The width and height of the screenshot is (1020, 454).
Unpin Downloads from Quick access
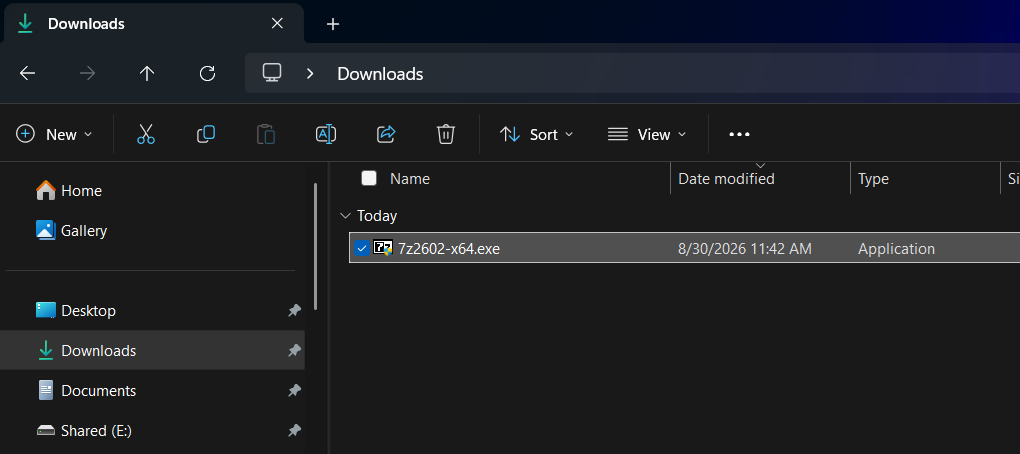tap(294, 351)
